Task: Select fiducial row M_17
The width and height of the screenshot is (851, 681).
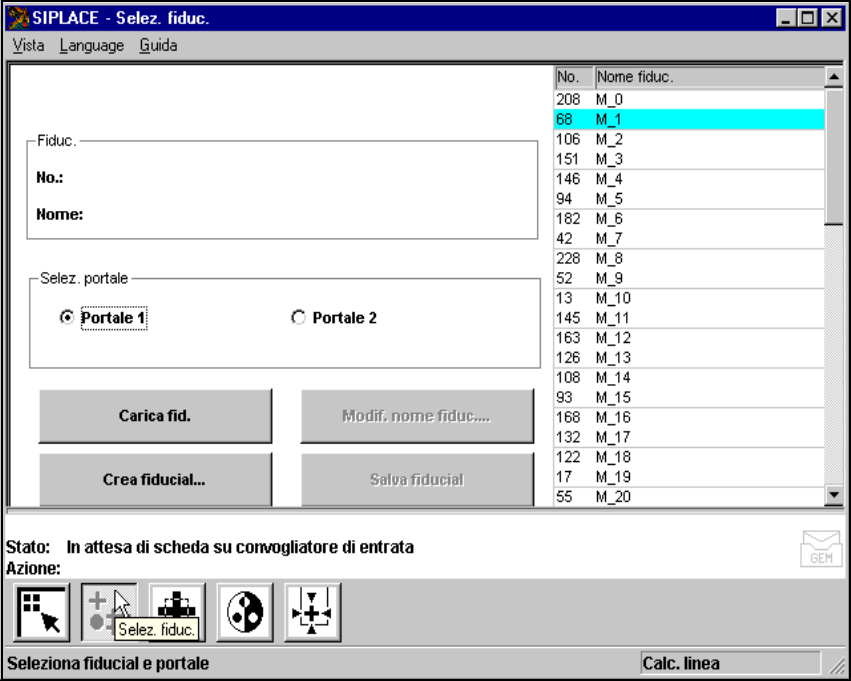Action: (689, 437)
